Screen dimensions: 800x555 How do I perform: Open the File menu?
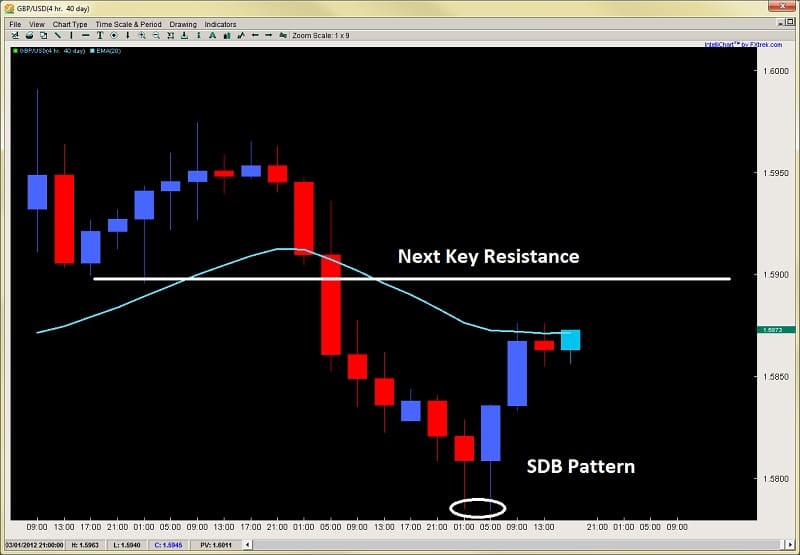click(x=15, y=24)
